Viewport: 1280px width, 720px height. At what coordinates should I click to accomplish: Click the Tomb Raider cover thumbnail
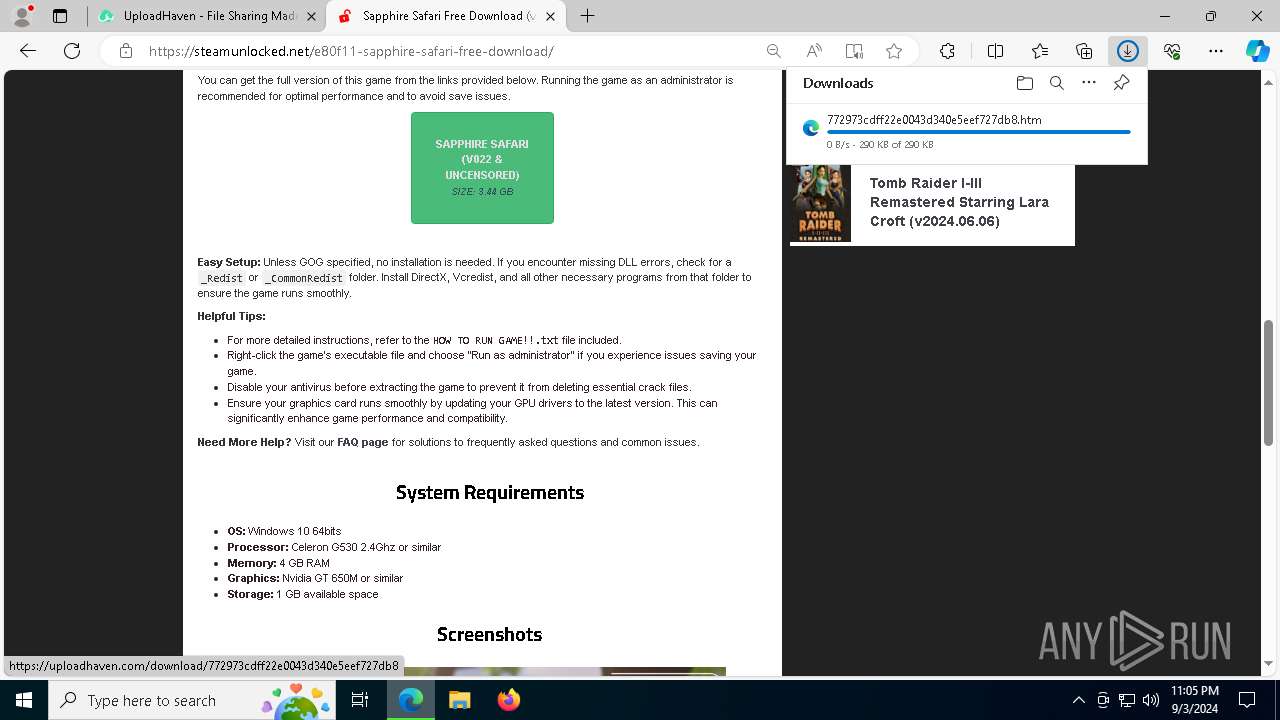tap(821, 203)
